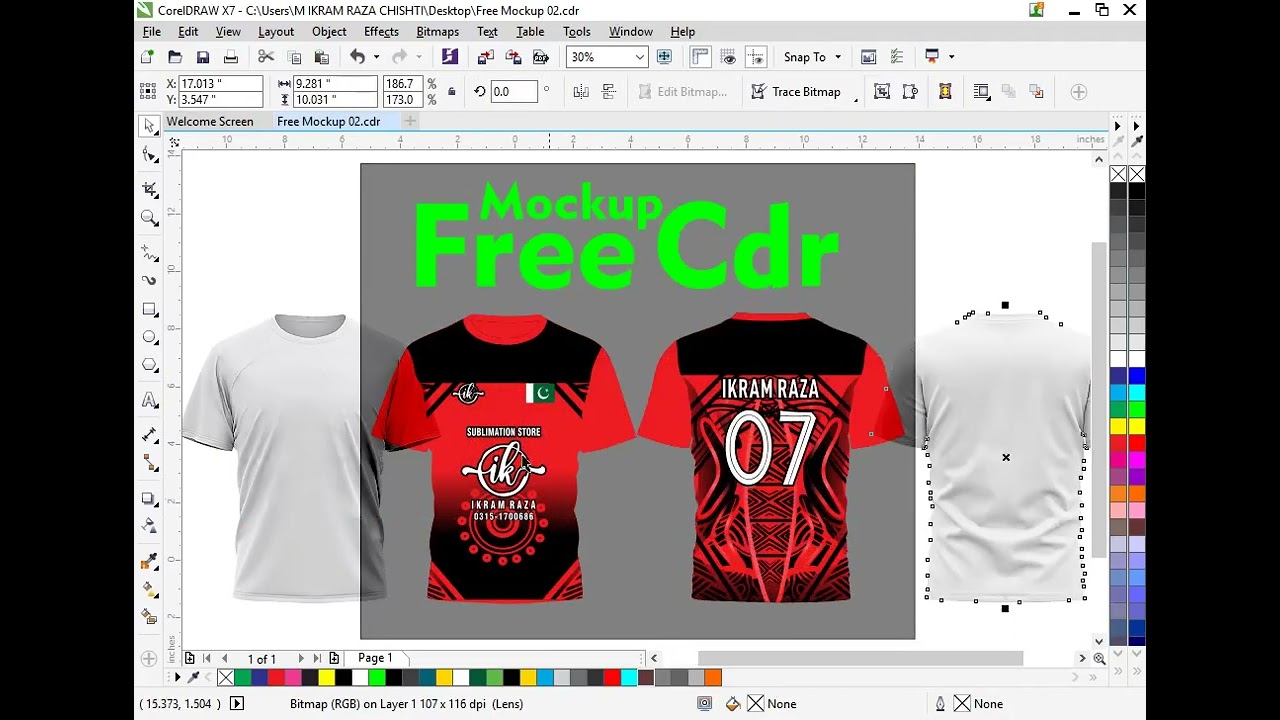Select the Polygon tool

[x=150, y=365]
